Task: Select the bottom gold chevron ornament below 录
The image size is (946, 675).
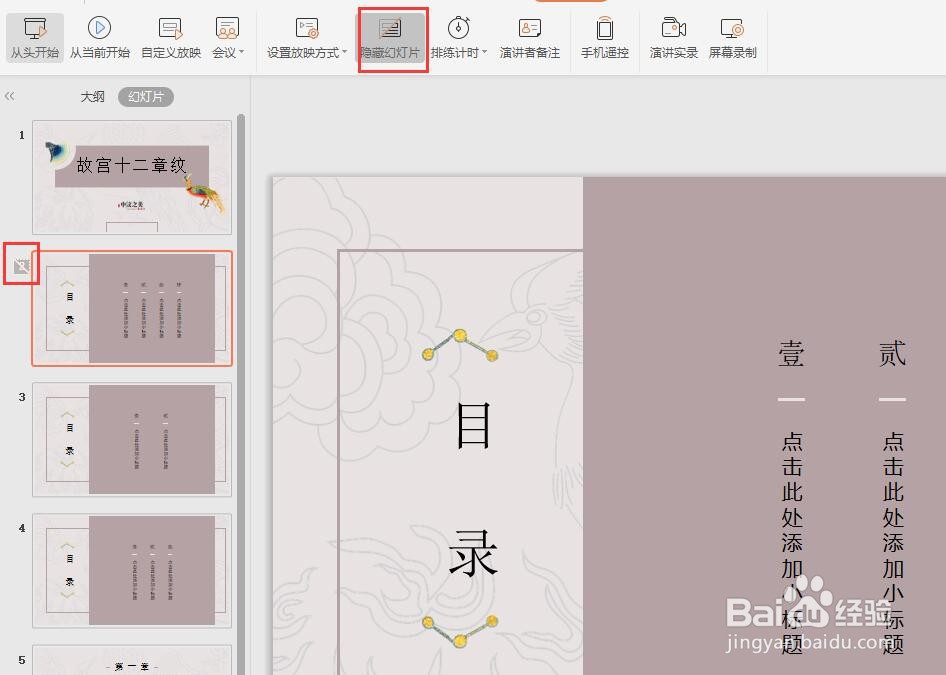Action: pyautogui.click(x=460, y=631)
